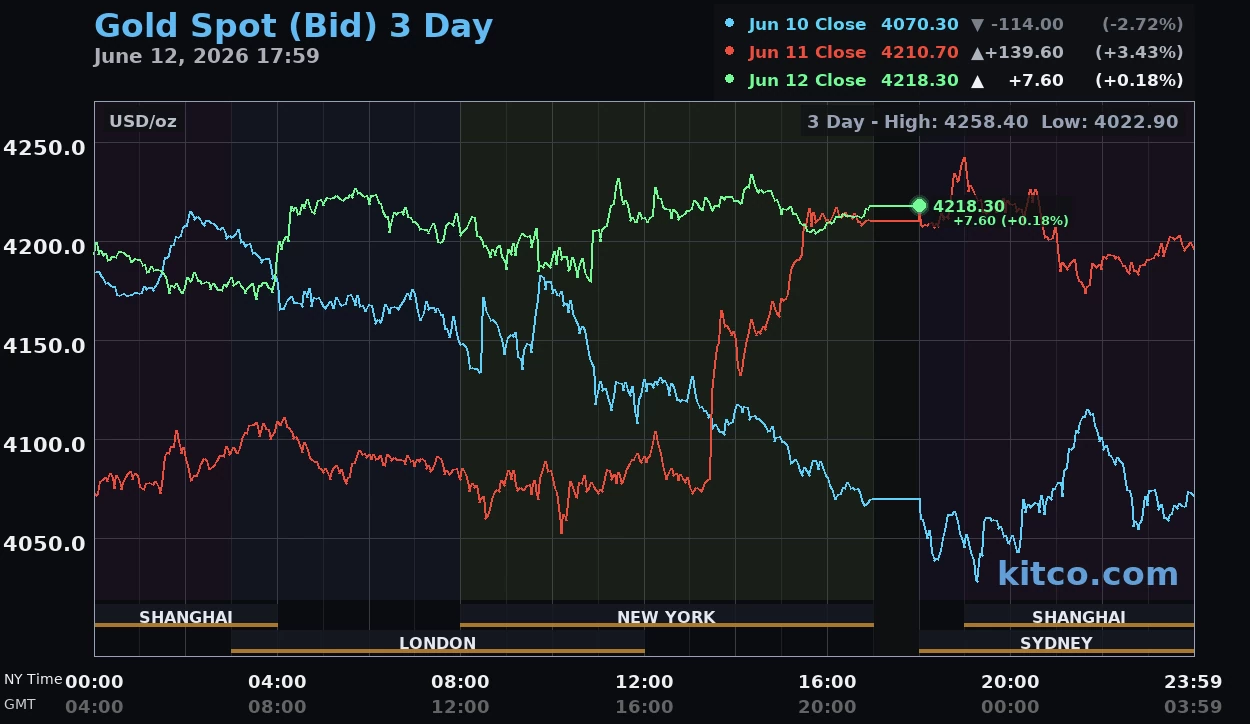This screenshot has width=1250, height=724.
Task: Select the Jun 11 Close legend label
Action: pyautogui.click(x=807, y=52)
